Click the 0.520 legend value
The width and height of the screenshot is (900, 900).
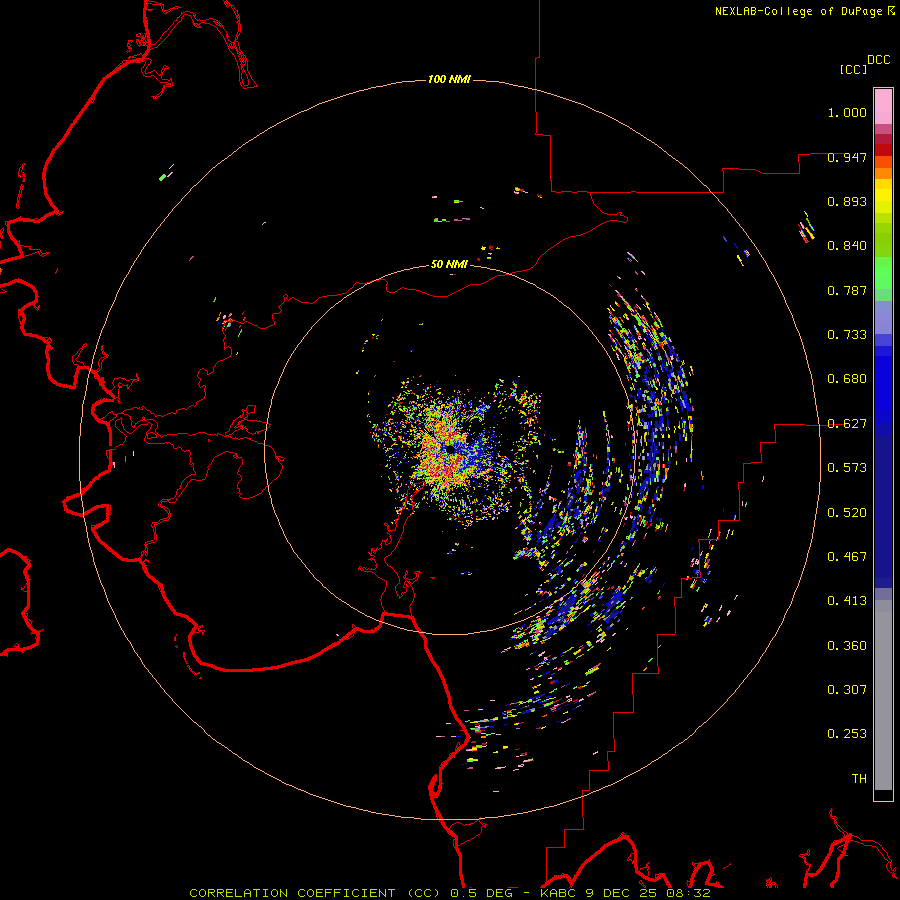[847, 513]
